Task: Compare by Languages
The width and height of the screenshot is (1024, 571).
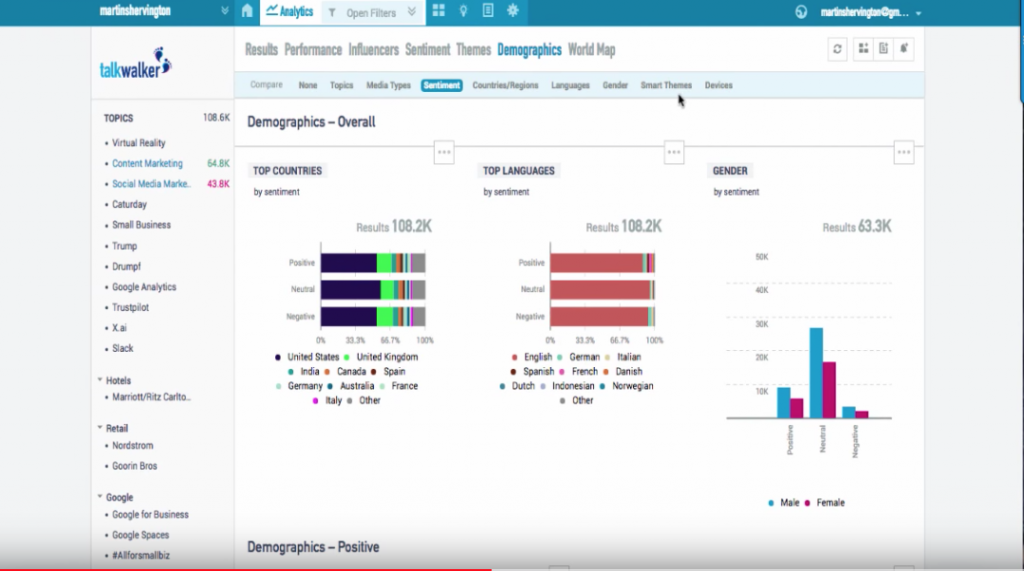Action: pyautogui.click(x=570, y=85)
